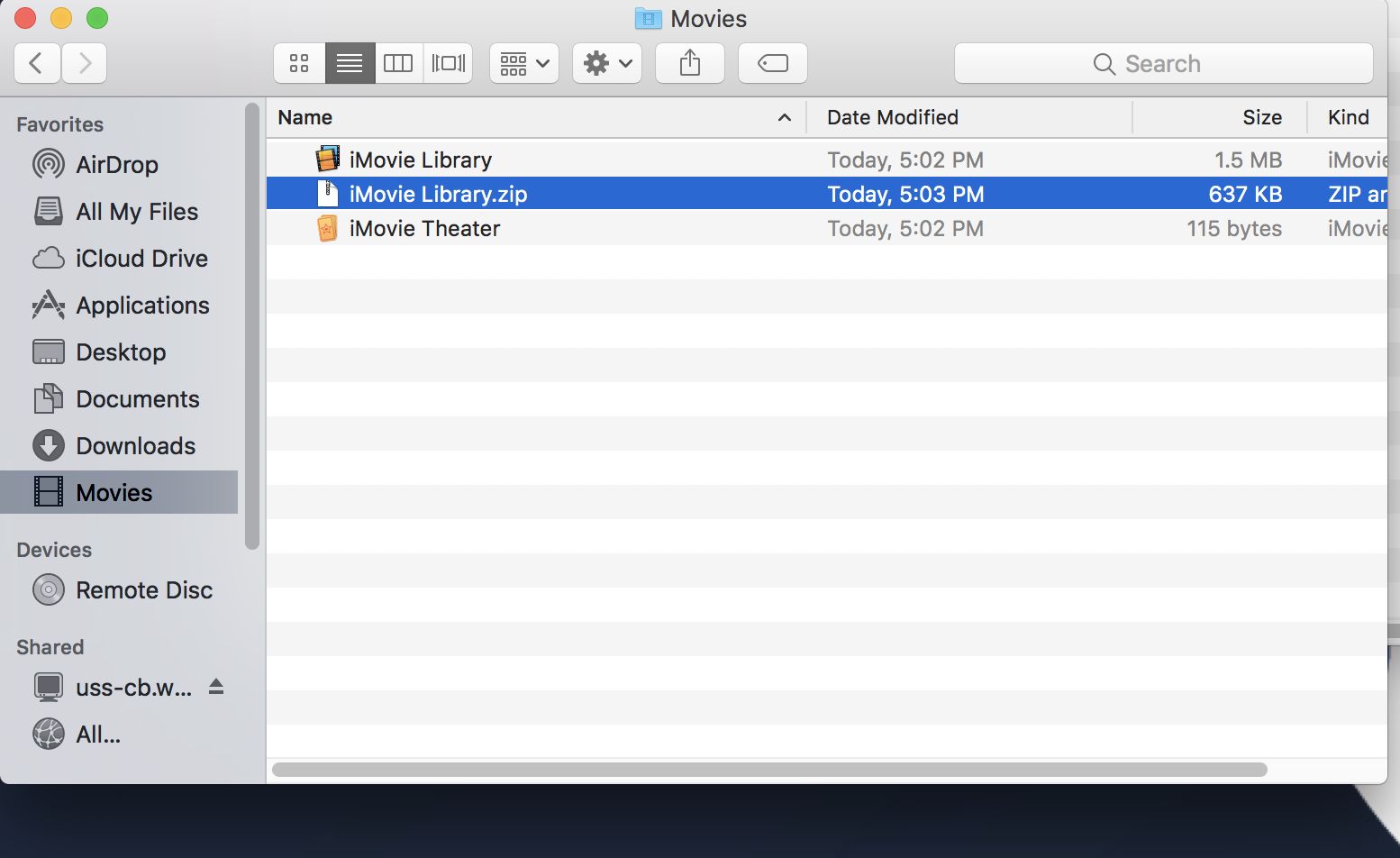Open All My Files in sidebar

(119, 211)
